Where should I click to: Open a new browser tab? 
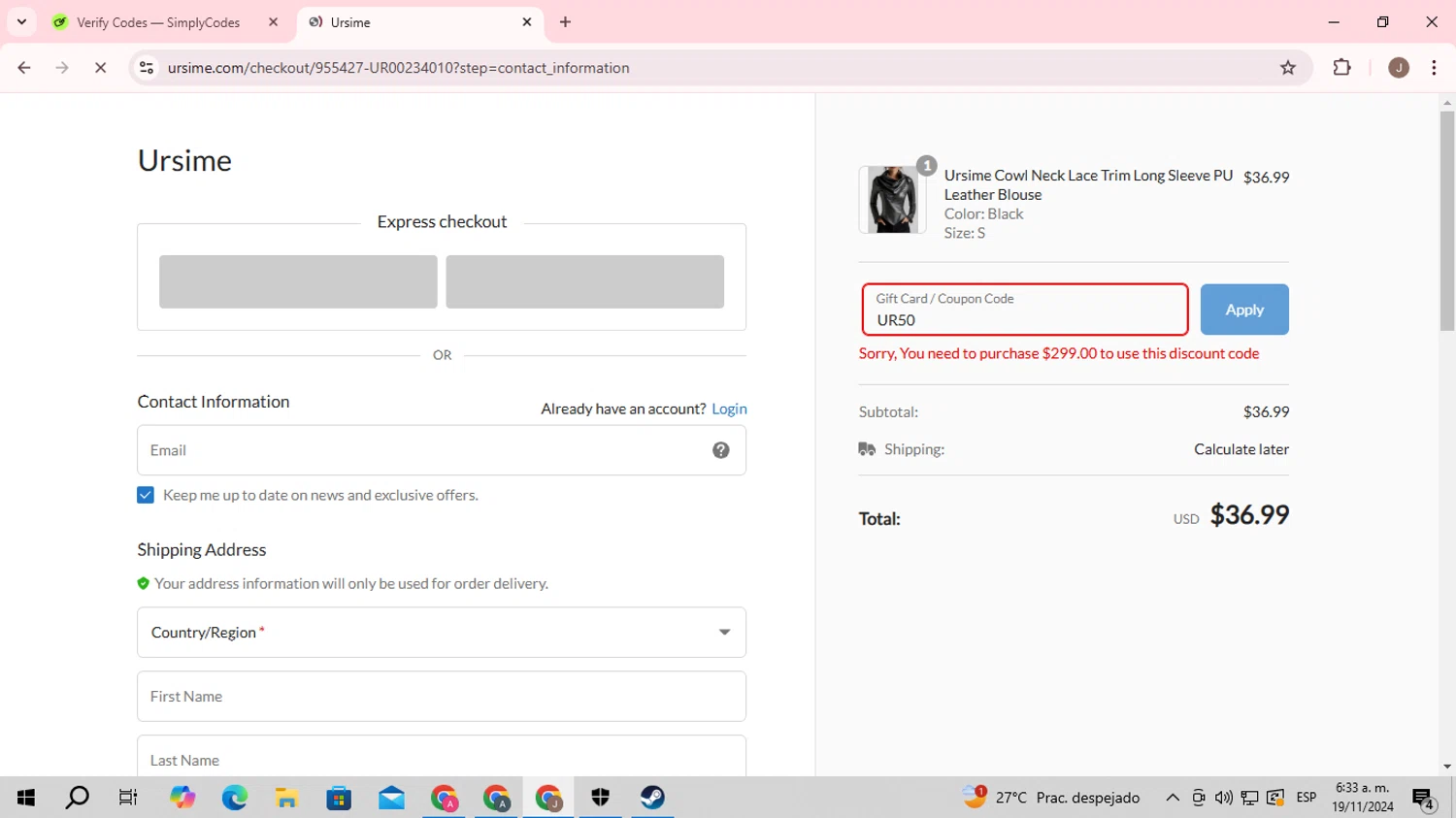(565, 22)
